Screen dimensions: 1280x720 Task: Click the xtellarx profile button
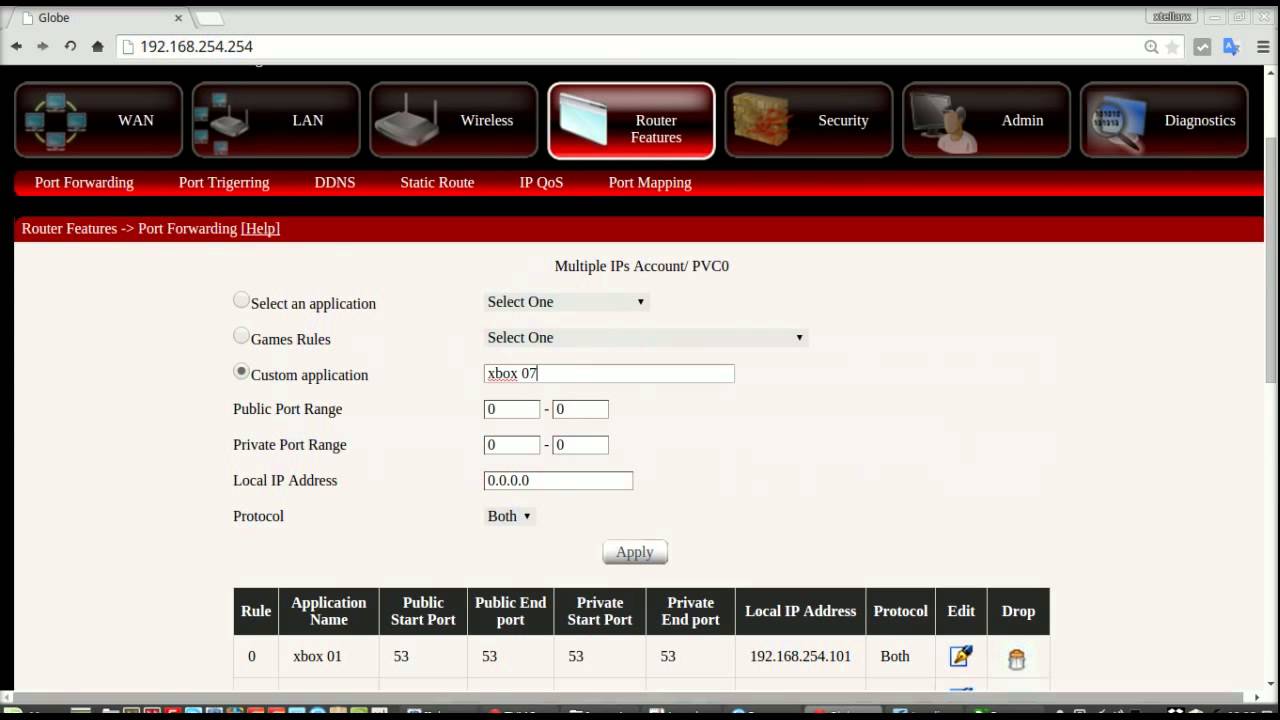point(1172,16)
